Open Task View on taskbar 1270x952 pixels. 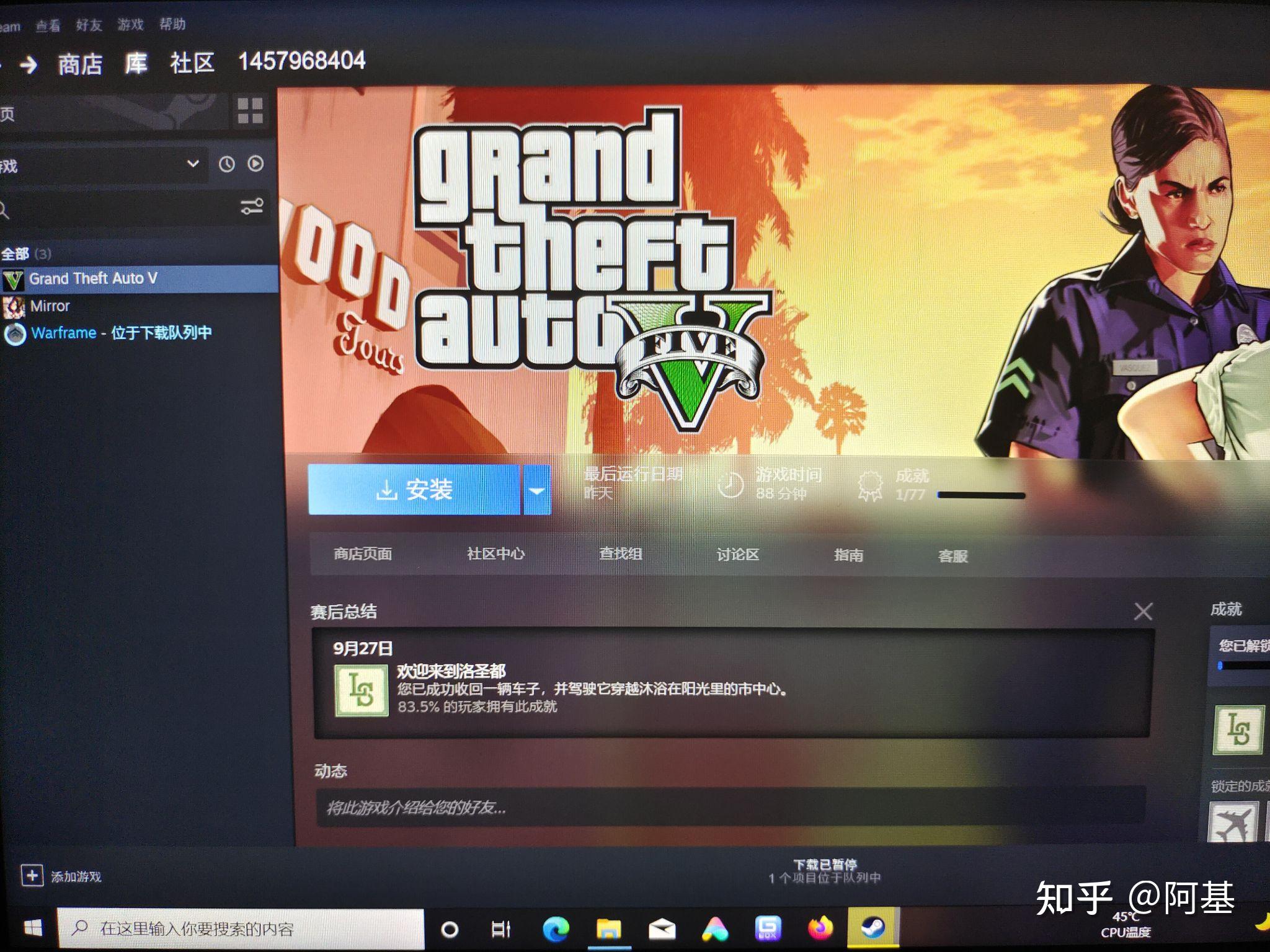click(x=500, y=928)
